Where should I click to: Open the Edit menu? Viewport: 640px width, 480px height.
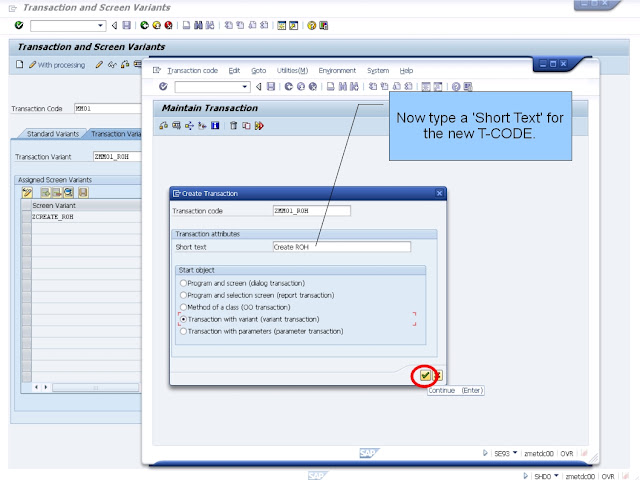tap(234, 70)
